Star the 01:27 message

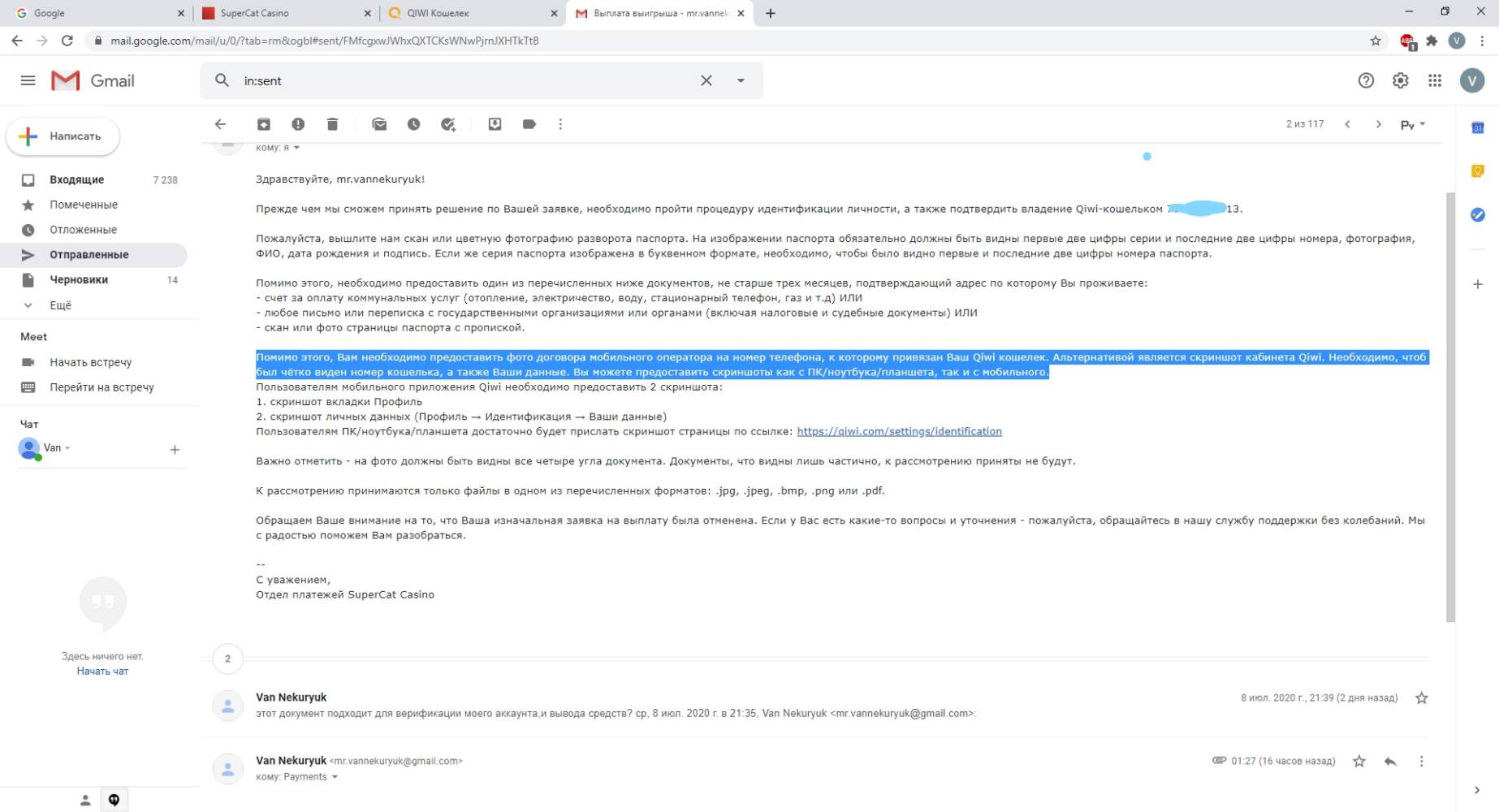1359,762
